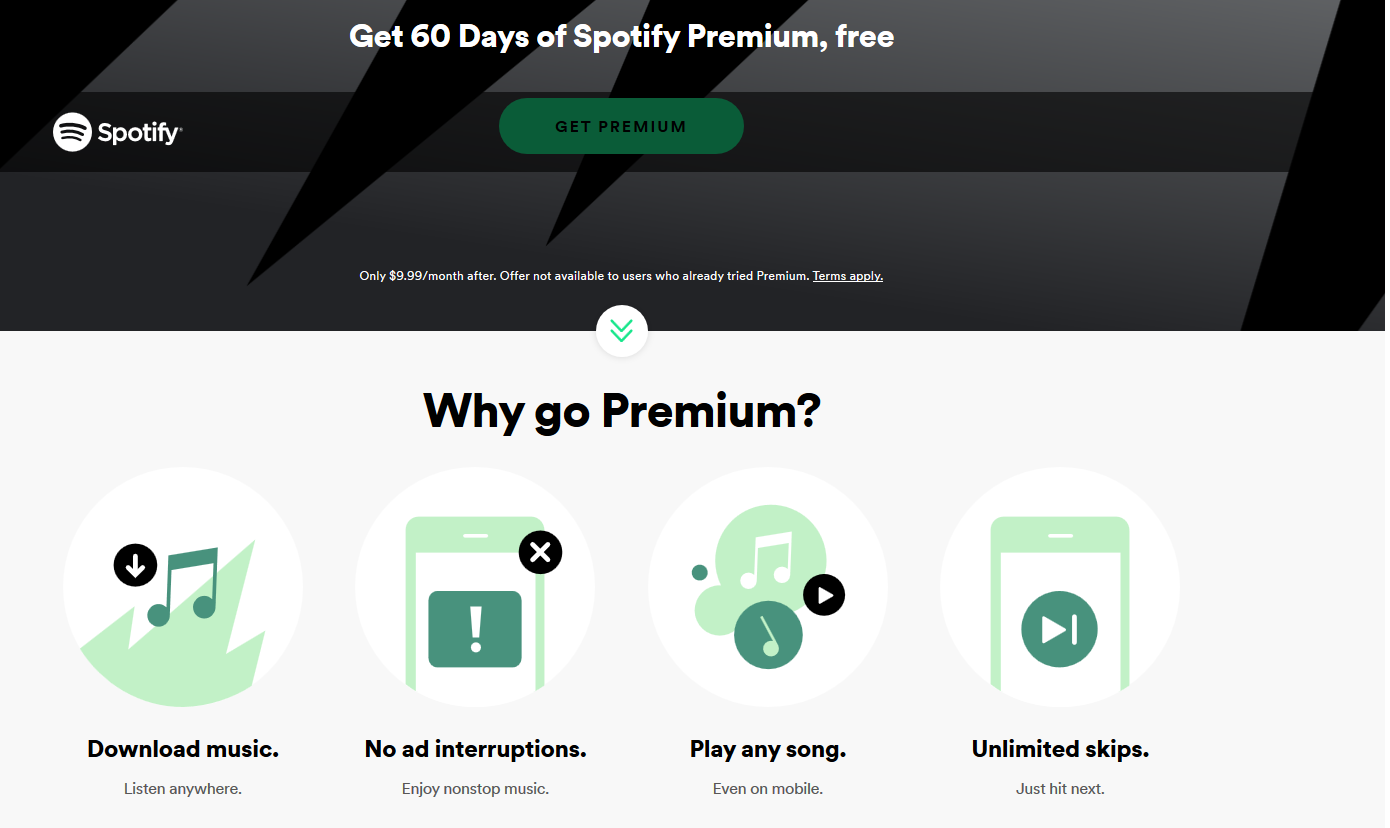
Task: Select the Play any song. heading
Action: pyautogui.click(x=768, y=749)
